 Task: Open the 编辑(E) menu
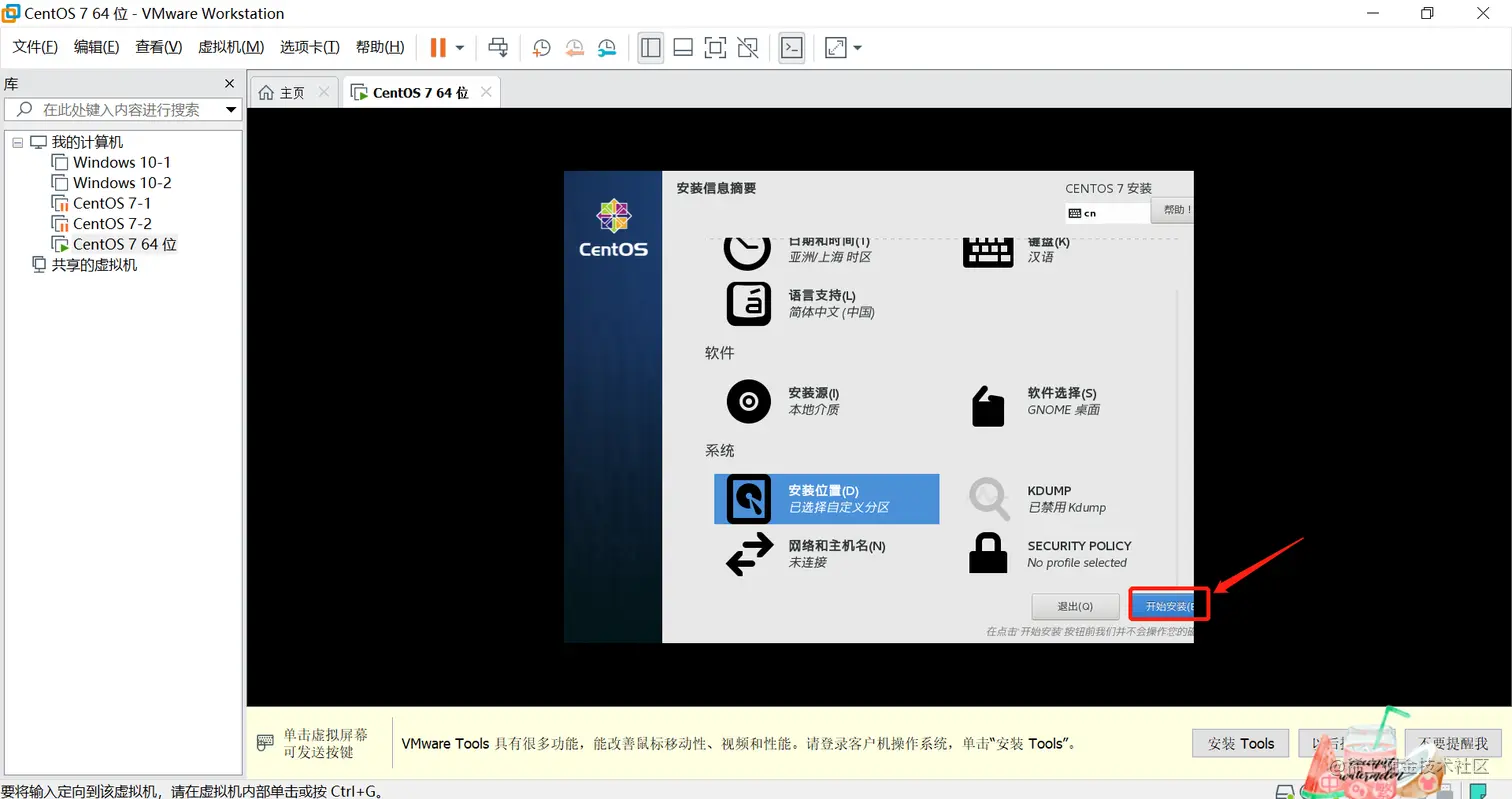click(x=96, y=47)
